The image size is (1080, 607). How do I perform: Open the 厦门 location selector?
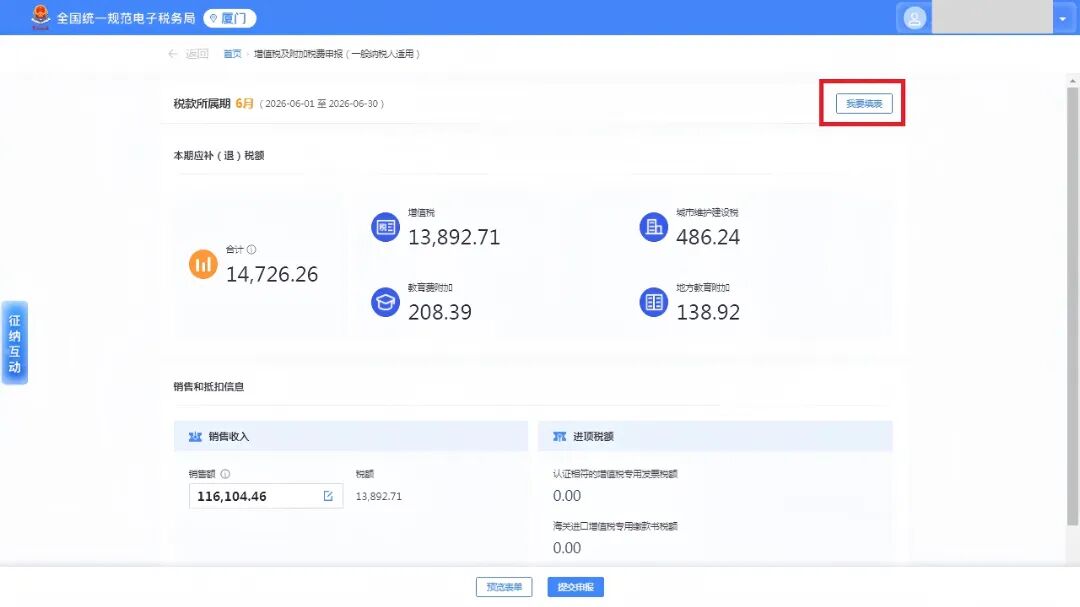229,18
